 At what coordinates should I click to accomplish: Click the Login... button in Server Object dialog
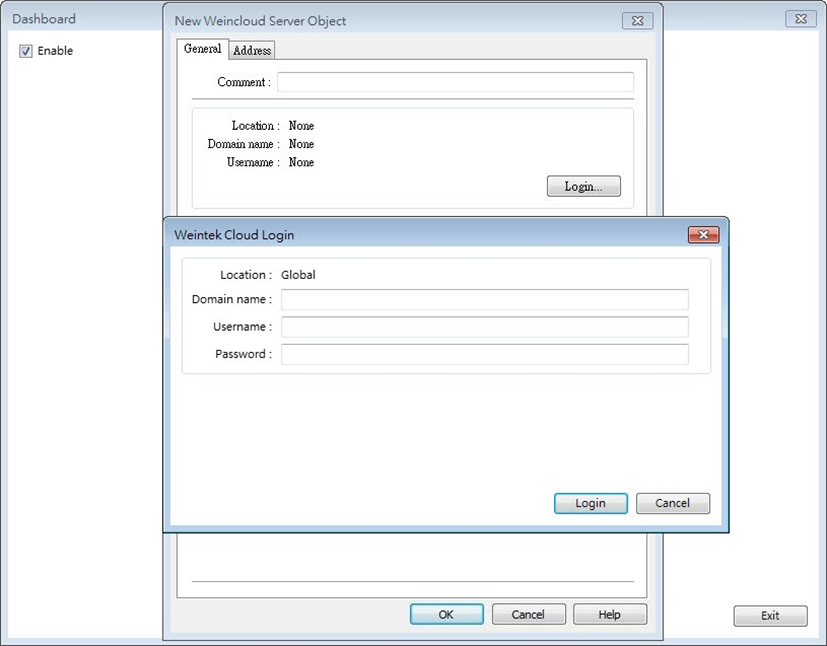pos(583,186)
